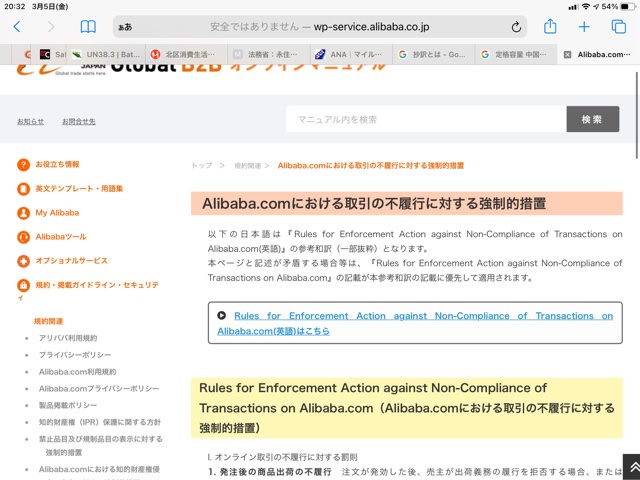Open 知的財産権（IPR）保護に関する方針 item

click(x=100, y=422)
